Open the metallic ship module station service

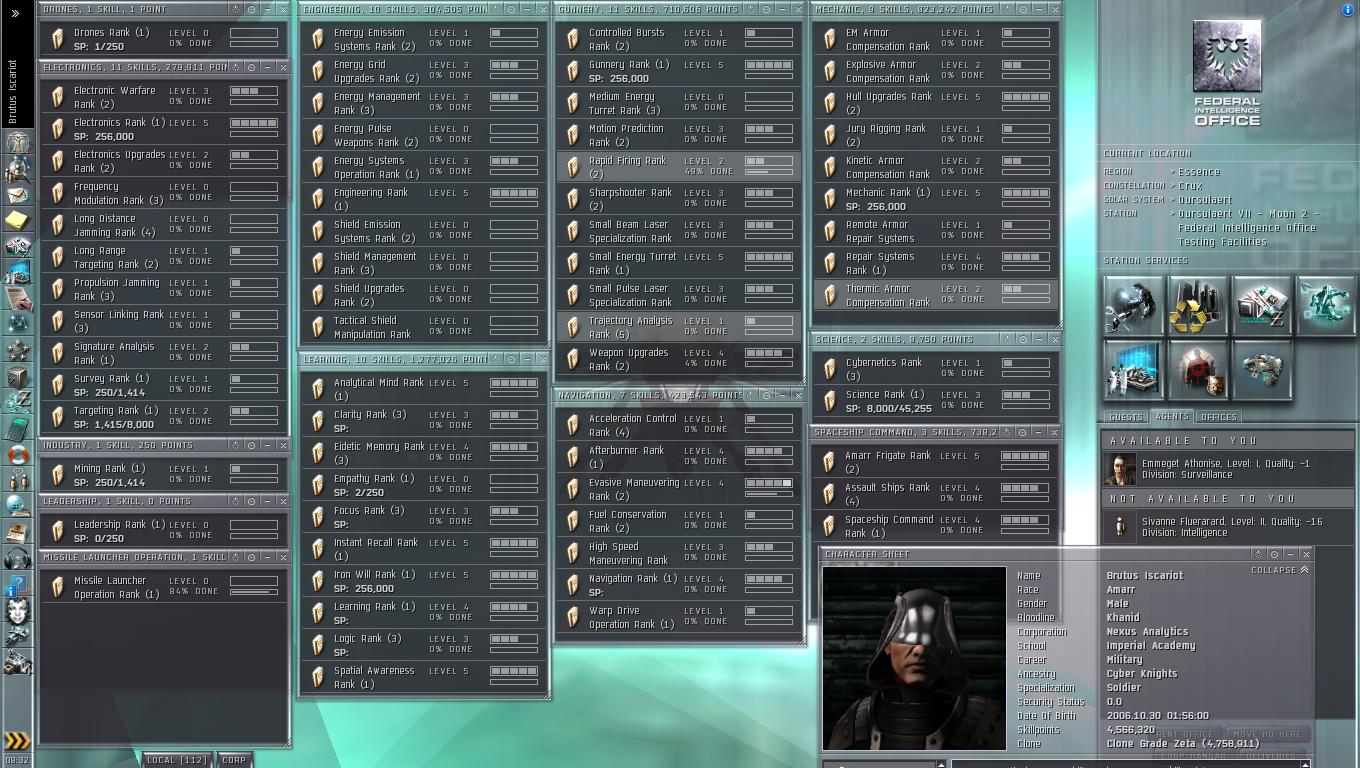(x=1262, y=370)
